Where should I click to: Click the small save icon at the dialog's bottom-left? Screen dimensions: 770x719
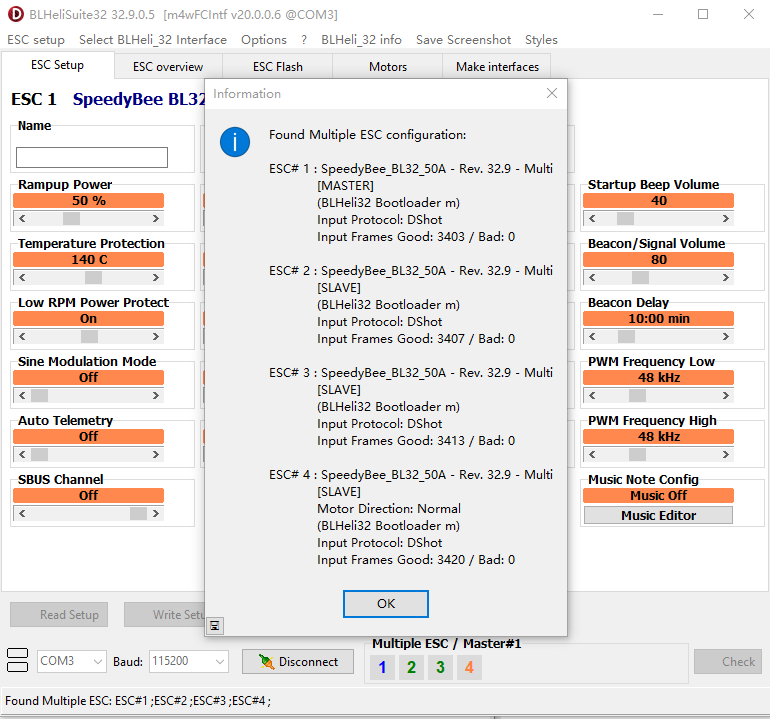click(215, 626)
